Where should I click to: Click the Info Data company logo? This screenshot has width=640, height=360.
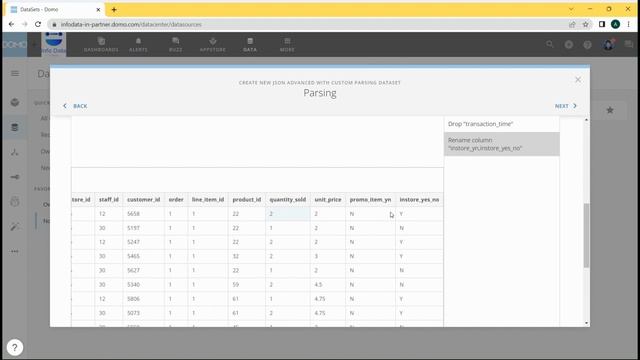tap(54, 44)
